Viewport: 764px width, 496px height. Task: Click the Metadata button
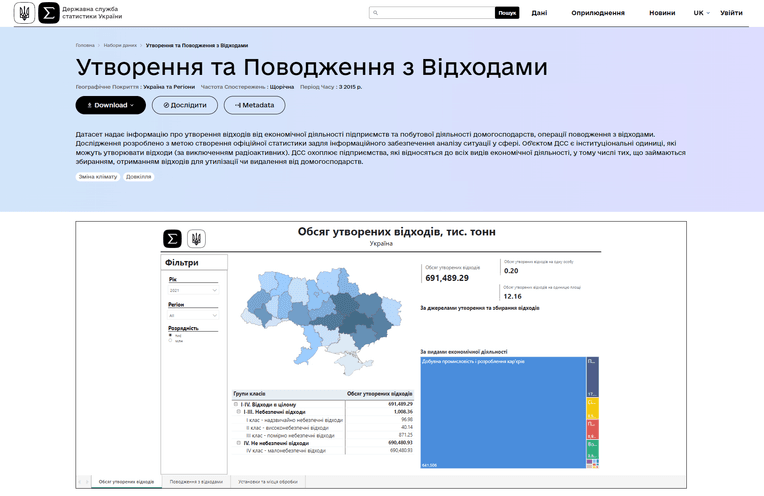click(x=254, y=105)
